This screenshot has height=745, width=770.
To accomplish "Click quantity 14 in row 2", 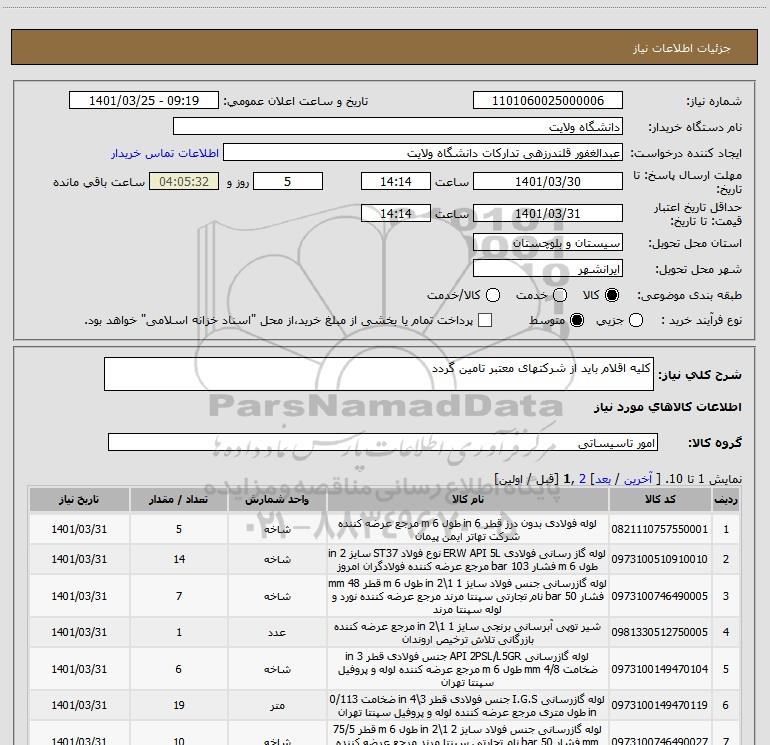I will (x=179, y=559).
